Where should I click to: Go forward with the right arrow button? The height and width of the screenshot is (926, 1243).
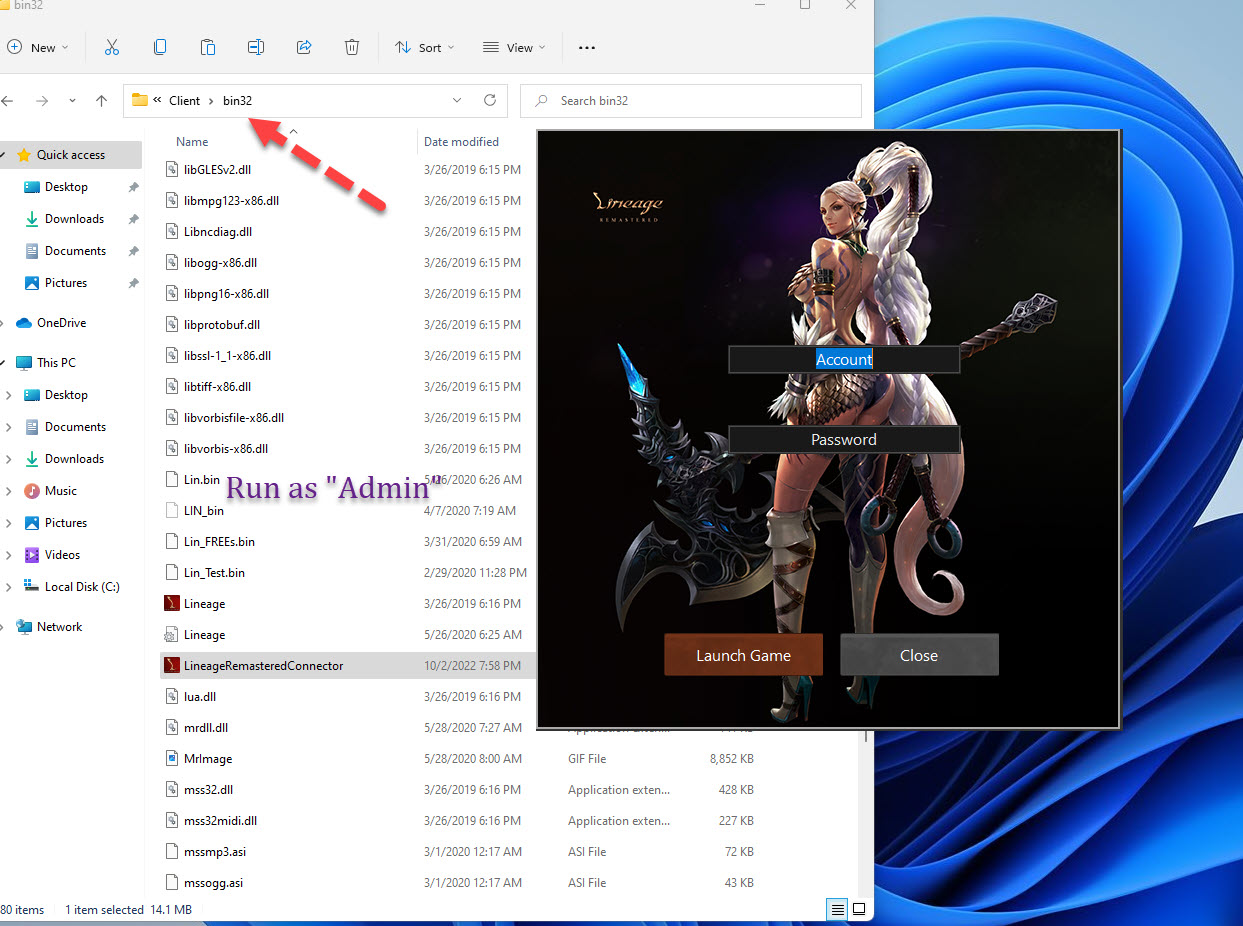42,101
